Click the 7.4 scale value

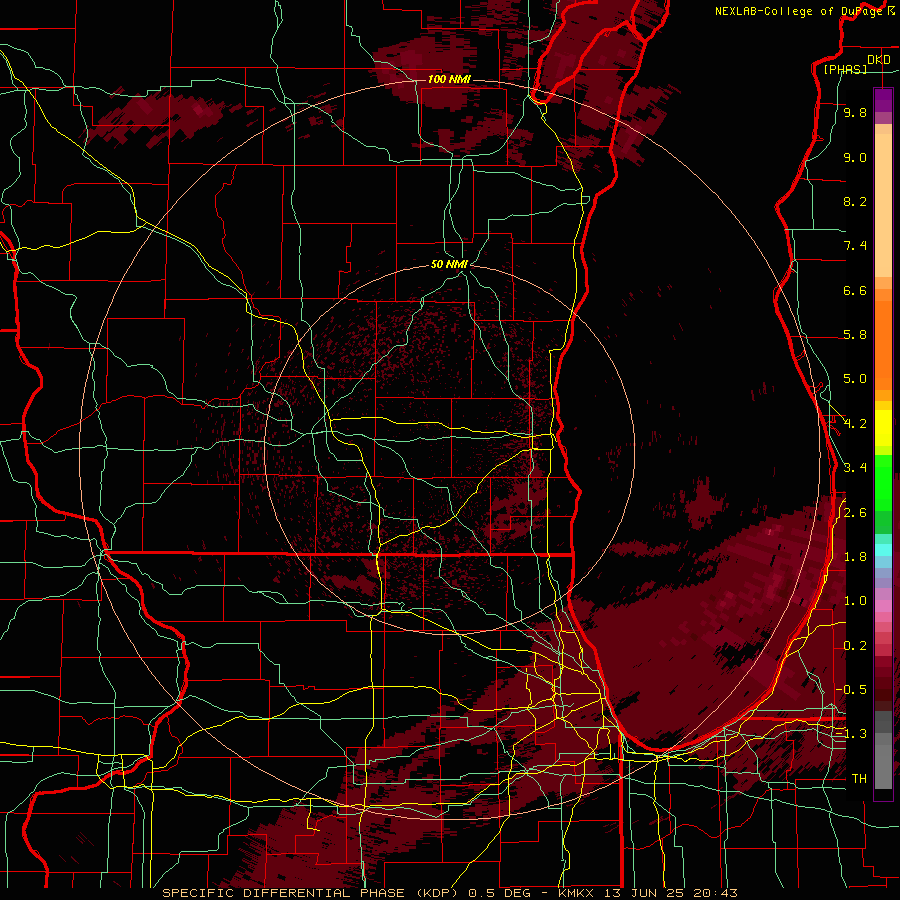click(855, 246)
